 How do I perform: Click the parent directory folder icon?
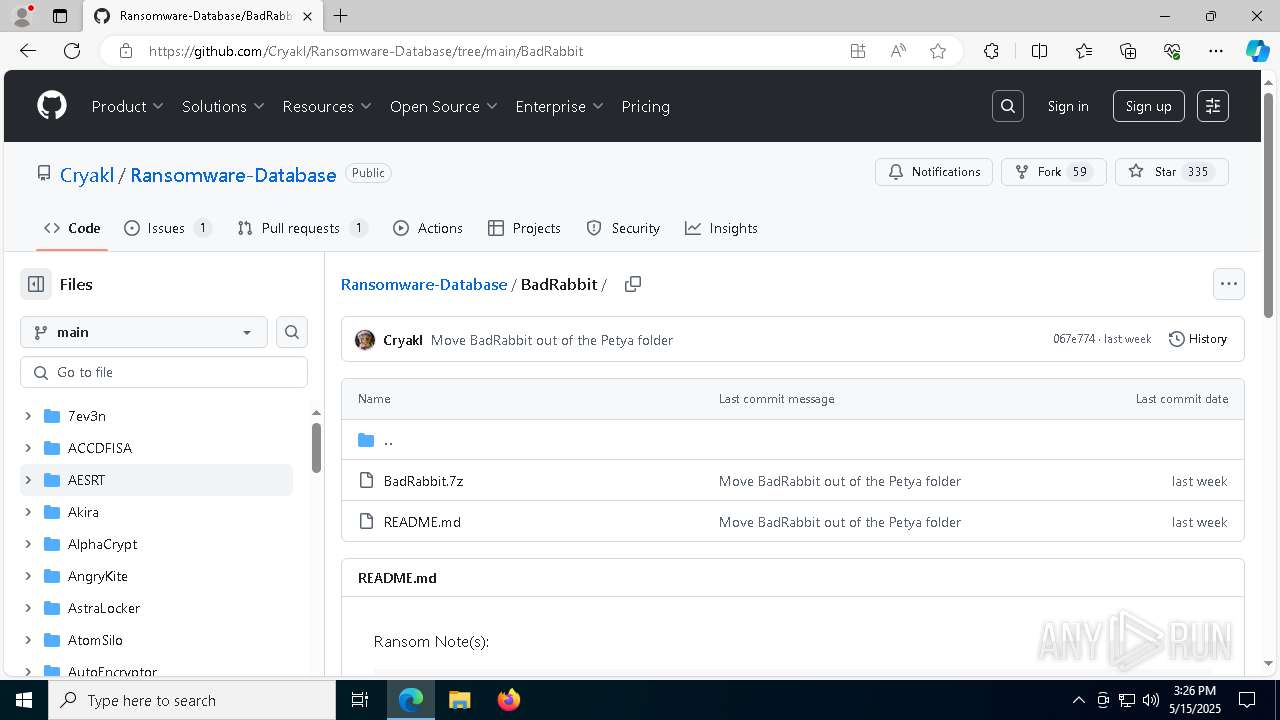(366, 440)
